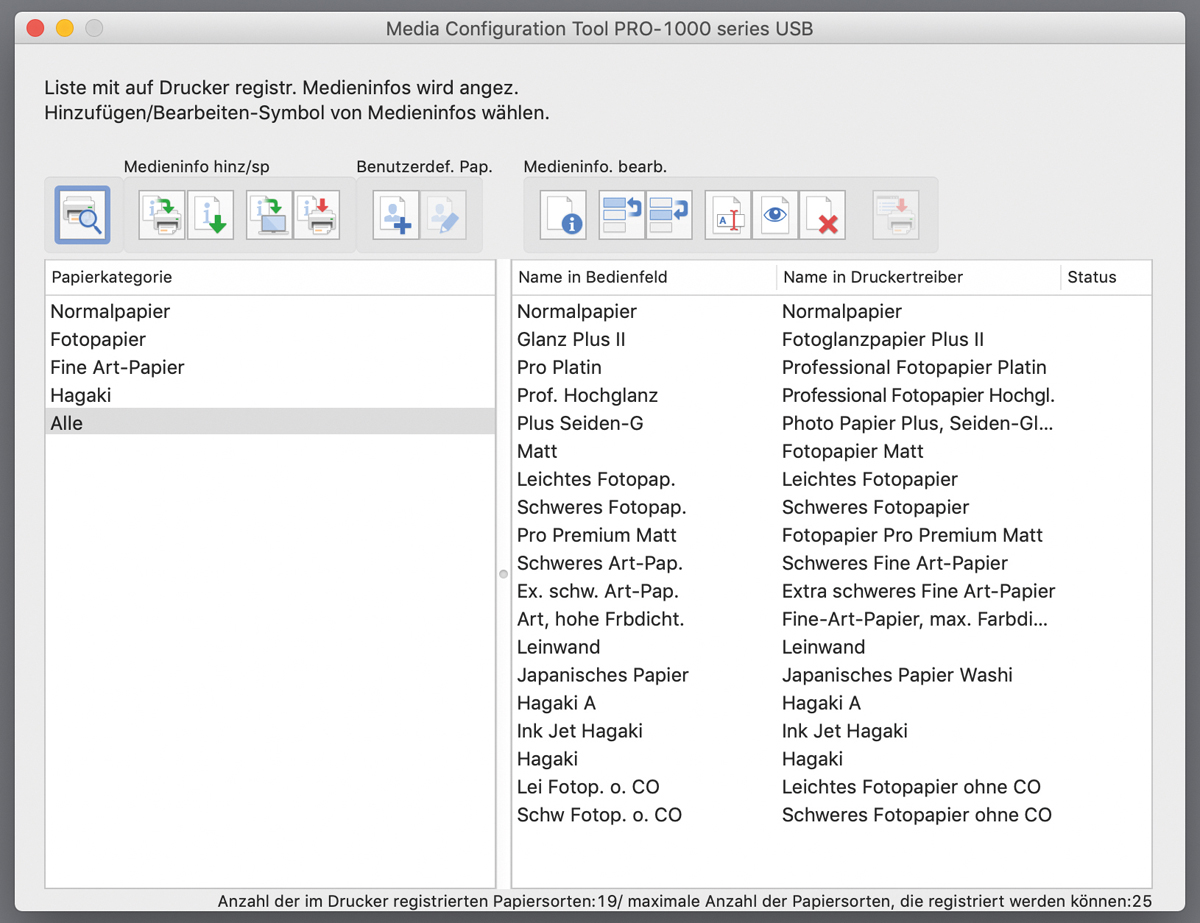Select the Pro Platin media row
Screen dimensions: 1200x923
559,368
